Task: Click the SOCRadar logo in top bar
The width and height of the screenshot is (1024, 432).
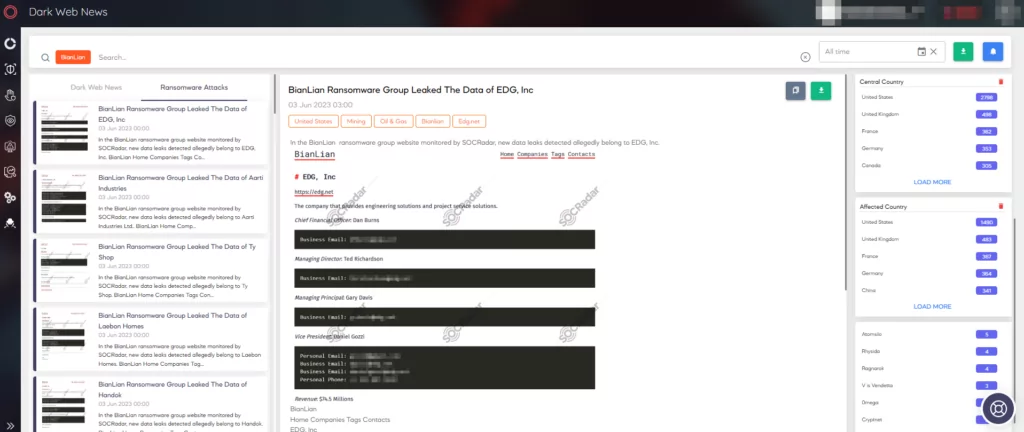Action: [x=10, y=12]
